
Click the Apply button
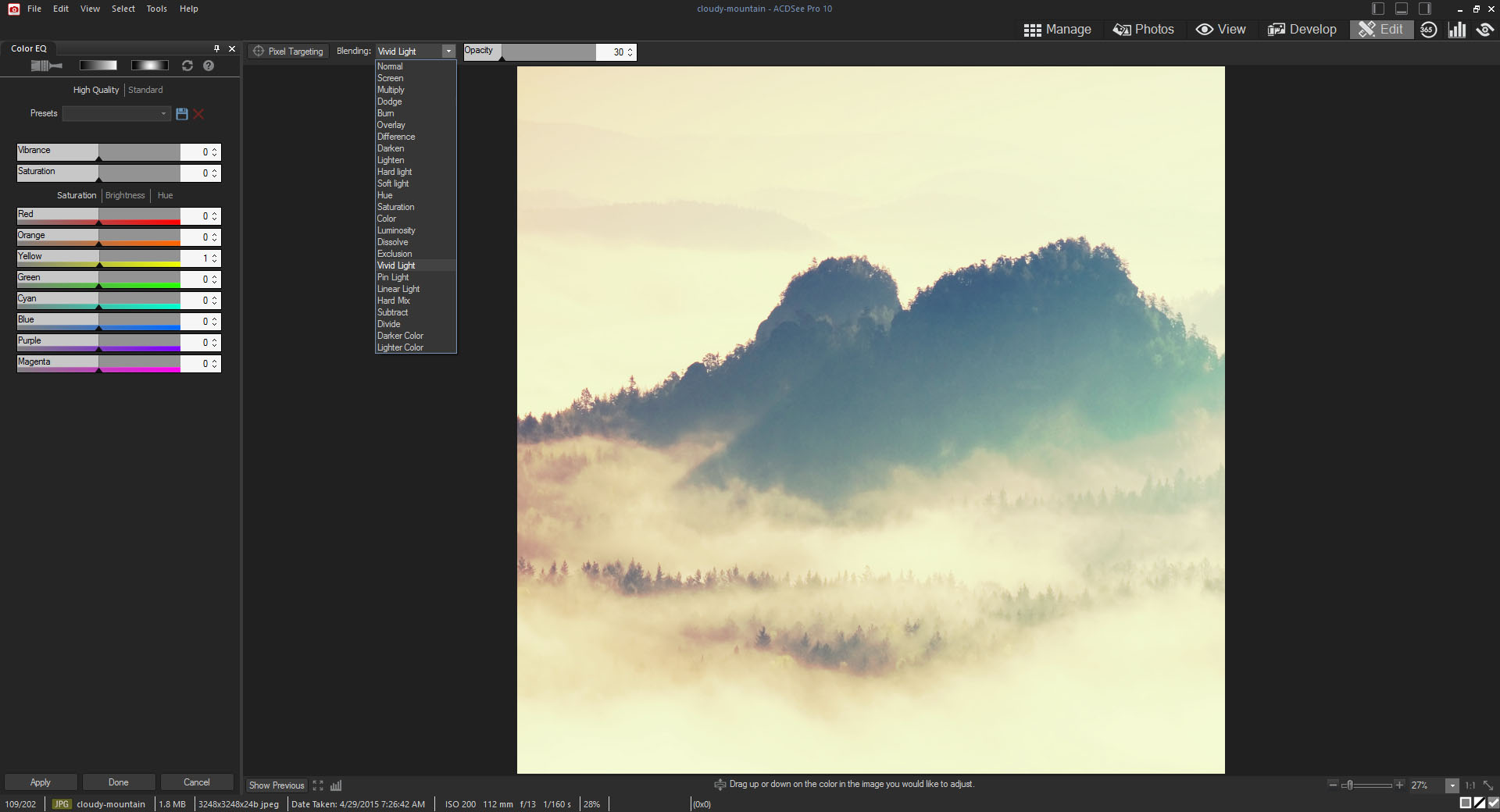(x=41, y=782)
